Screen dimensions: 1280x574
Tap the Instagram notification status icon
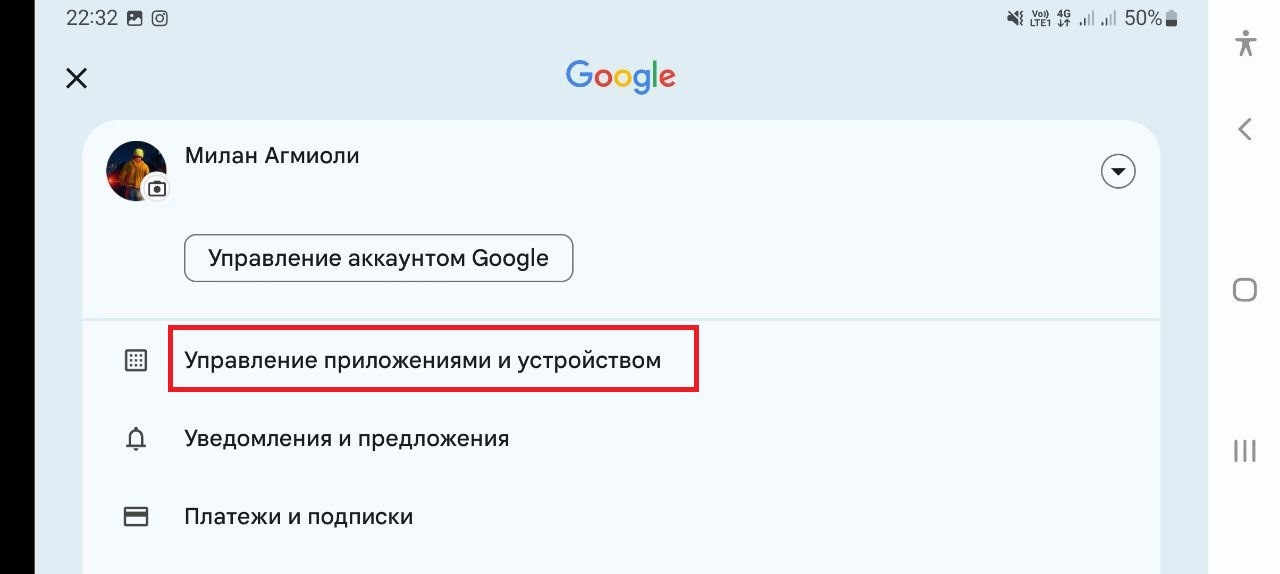[x=159, y=18]
